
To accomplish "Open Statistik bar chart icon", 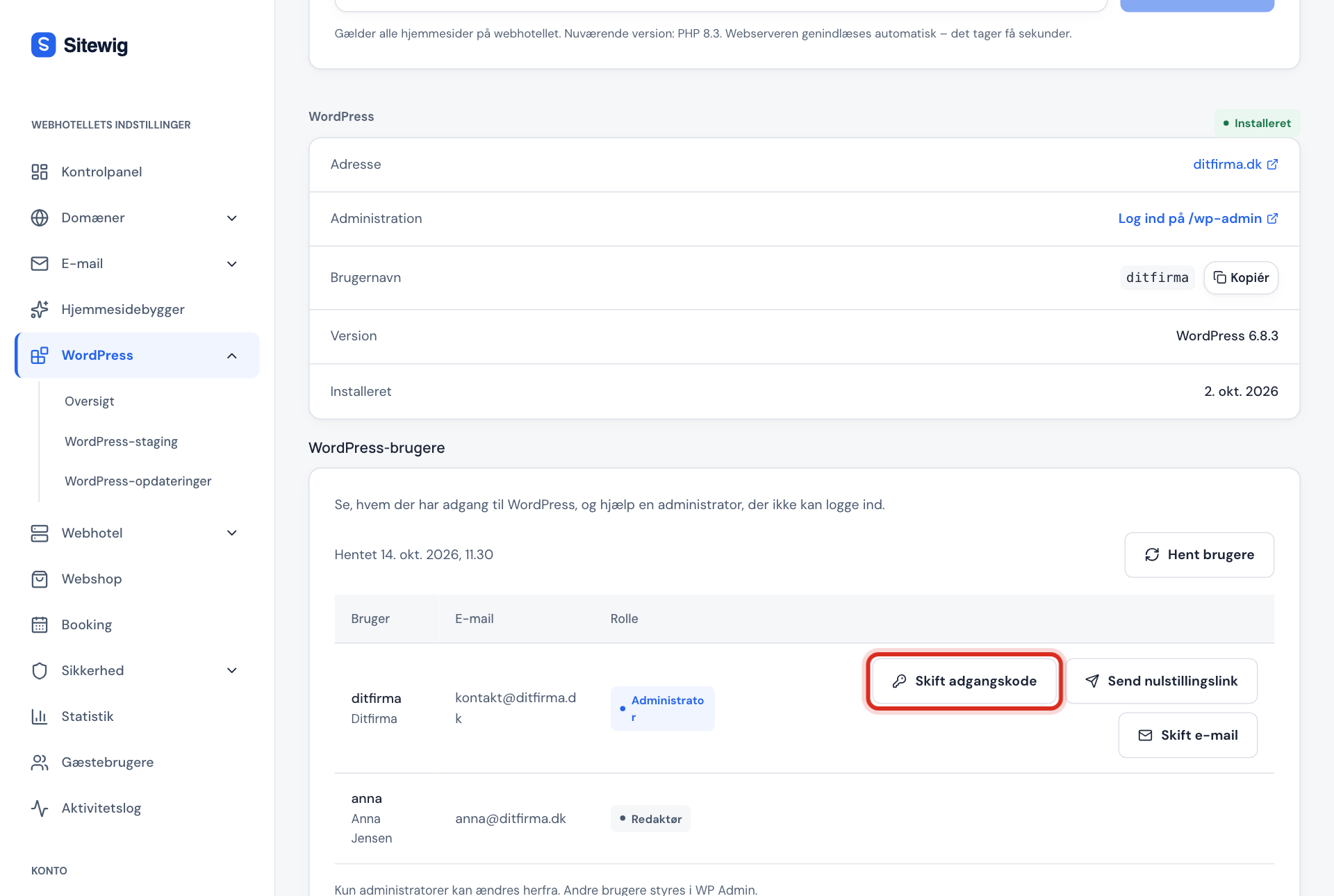I will click(40, 716).
